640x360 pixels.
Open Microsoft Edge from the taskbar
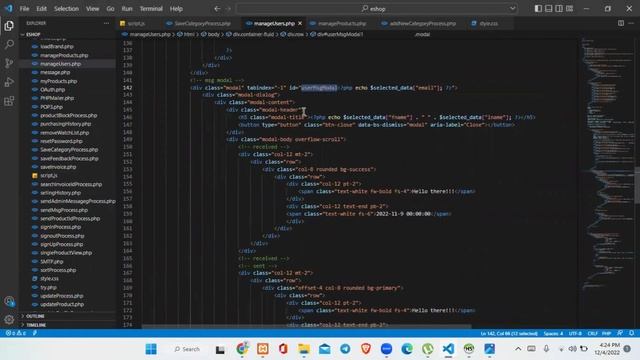pos(407,349)
